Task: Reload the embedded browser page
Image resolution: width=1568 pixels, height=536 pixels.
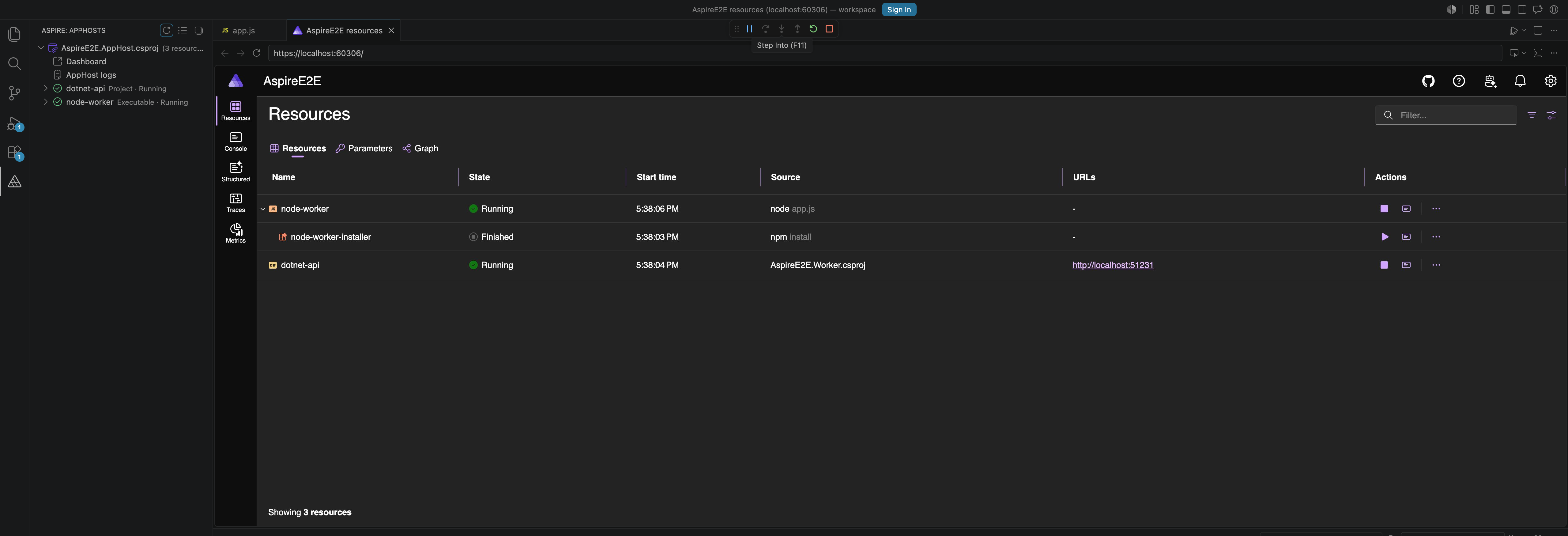Action: 256,53
